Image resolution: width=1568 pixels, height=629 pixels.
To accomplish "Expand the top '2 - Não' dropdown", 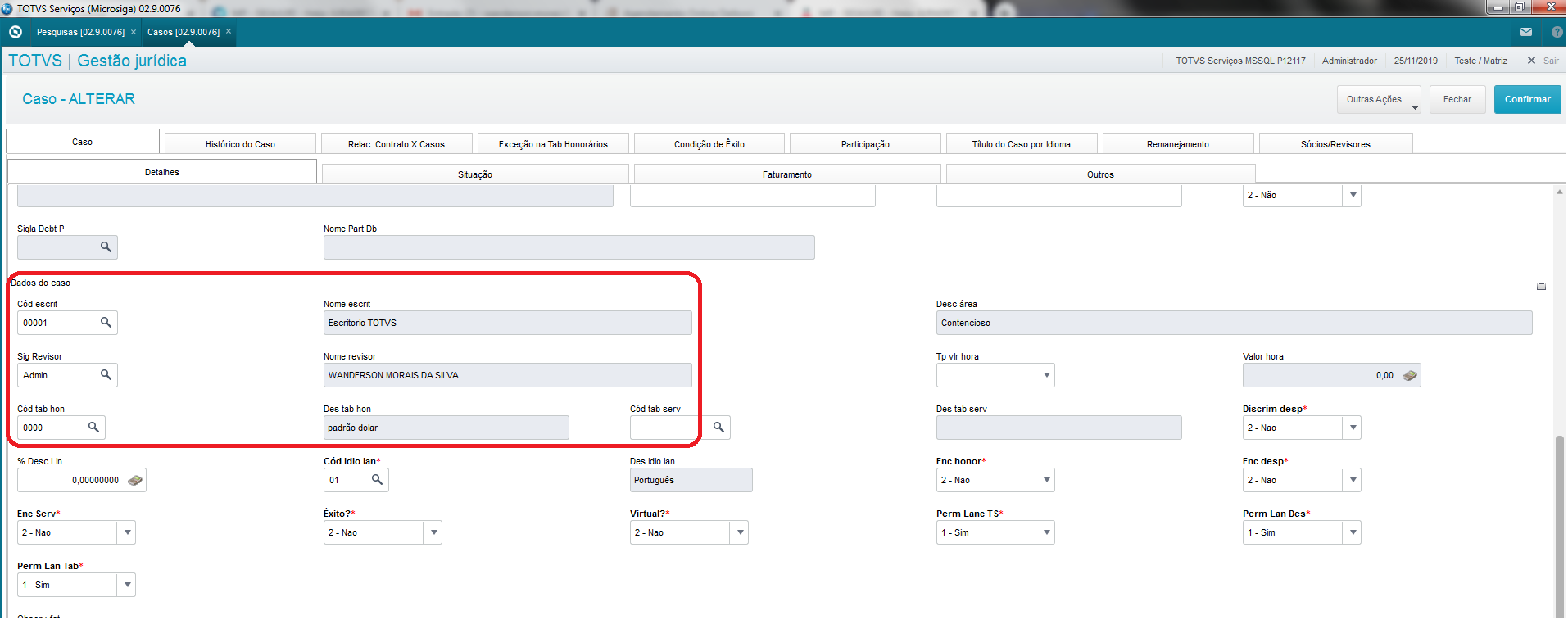I will click(1353, 195).
